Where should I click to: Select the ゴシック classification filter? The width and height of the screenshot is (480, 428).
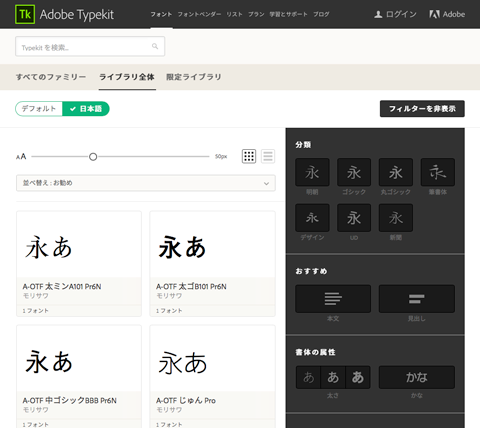point(354,172)
